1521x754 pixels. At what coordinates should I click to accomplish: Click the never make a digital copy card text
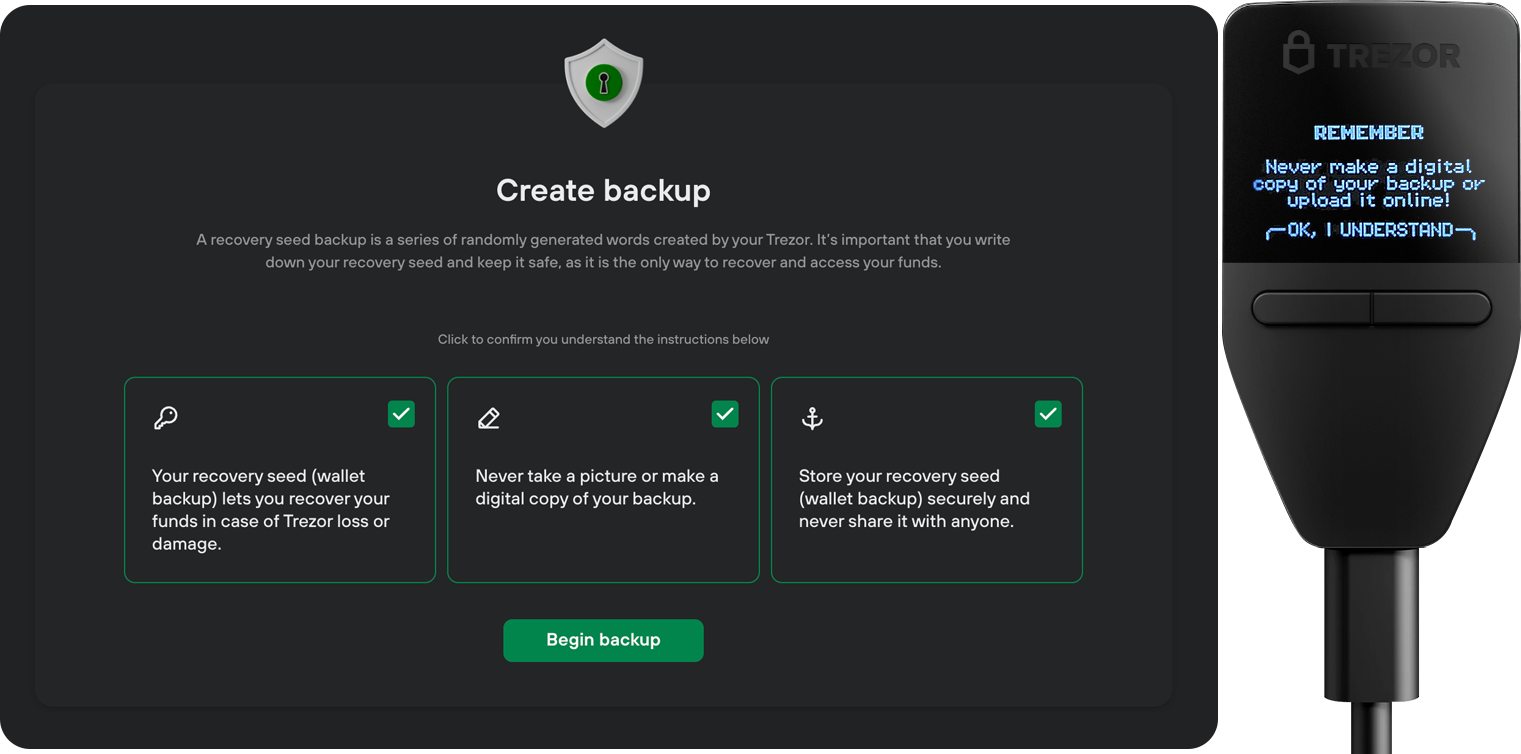pos(596,487)
